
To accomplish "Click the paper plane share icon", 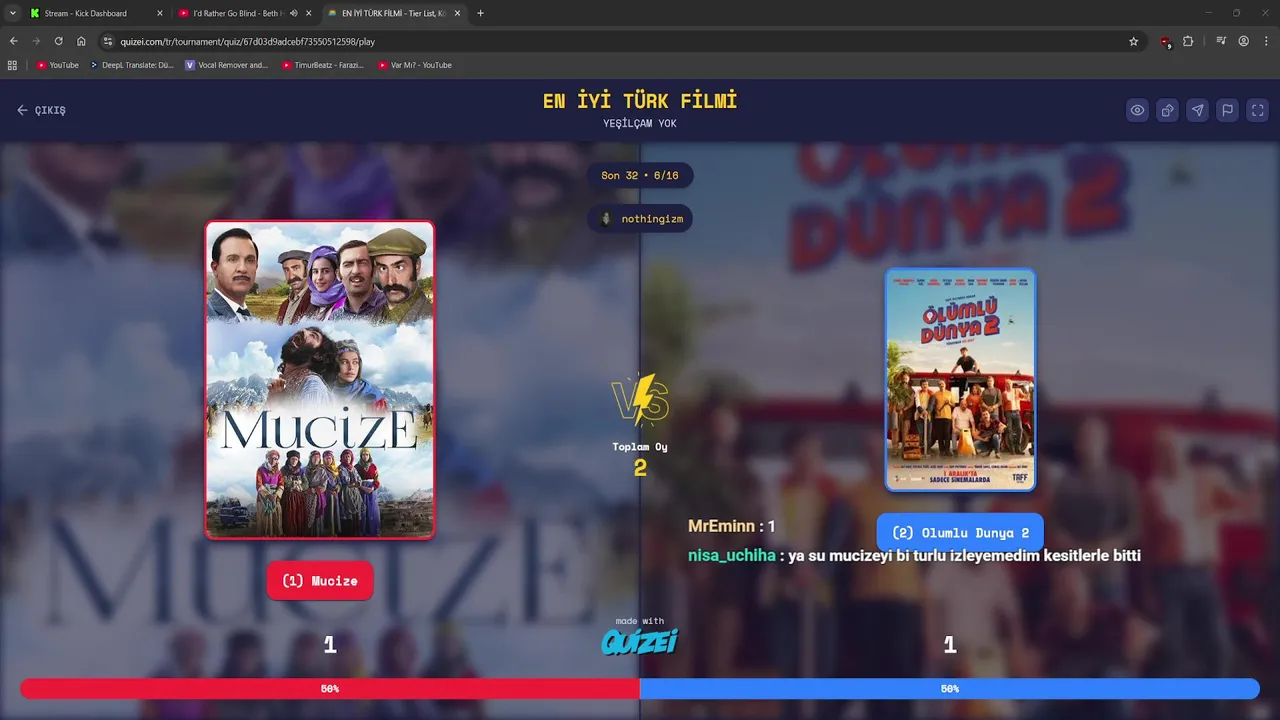I will 1197,110.
